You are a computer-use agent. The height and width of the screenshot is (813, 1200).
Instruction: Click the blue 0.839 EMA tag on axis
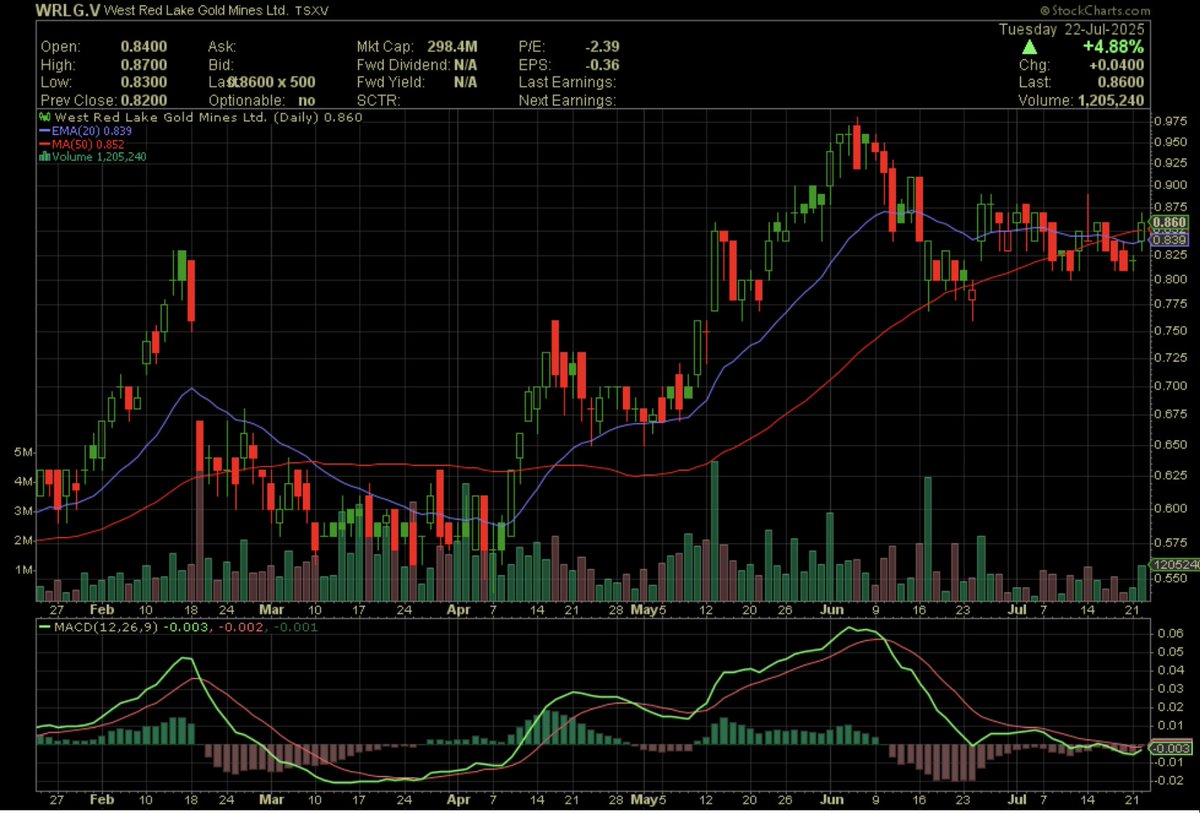pos(1170,240)
